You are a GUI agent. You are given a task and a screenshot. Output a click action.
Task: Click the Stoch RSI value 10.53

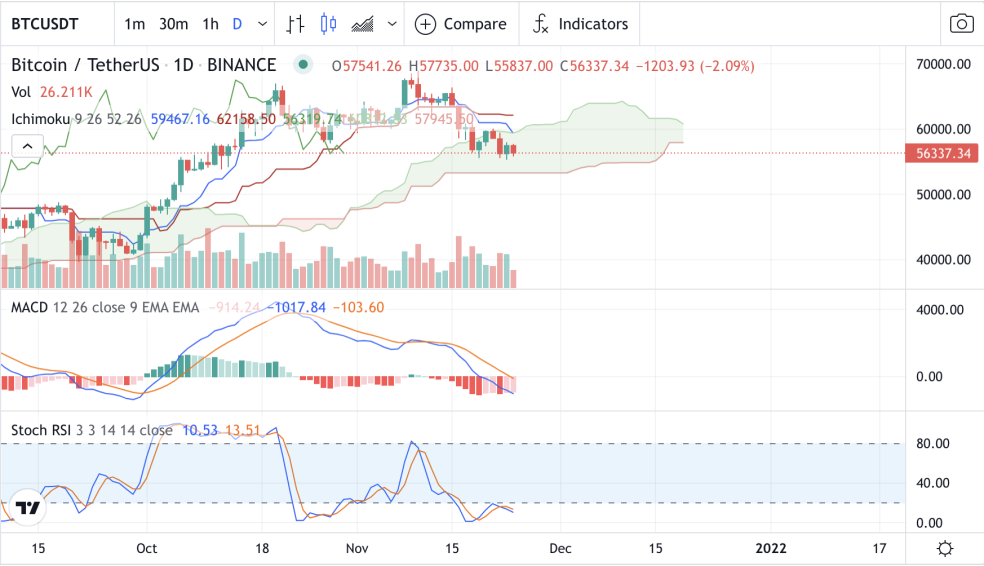pos(200,430)
